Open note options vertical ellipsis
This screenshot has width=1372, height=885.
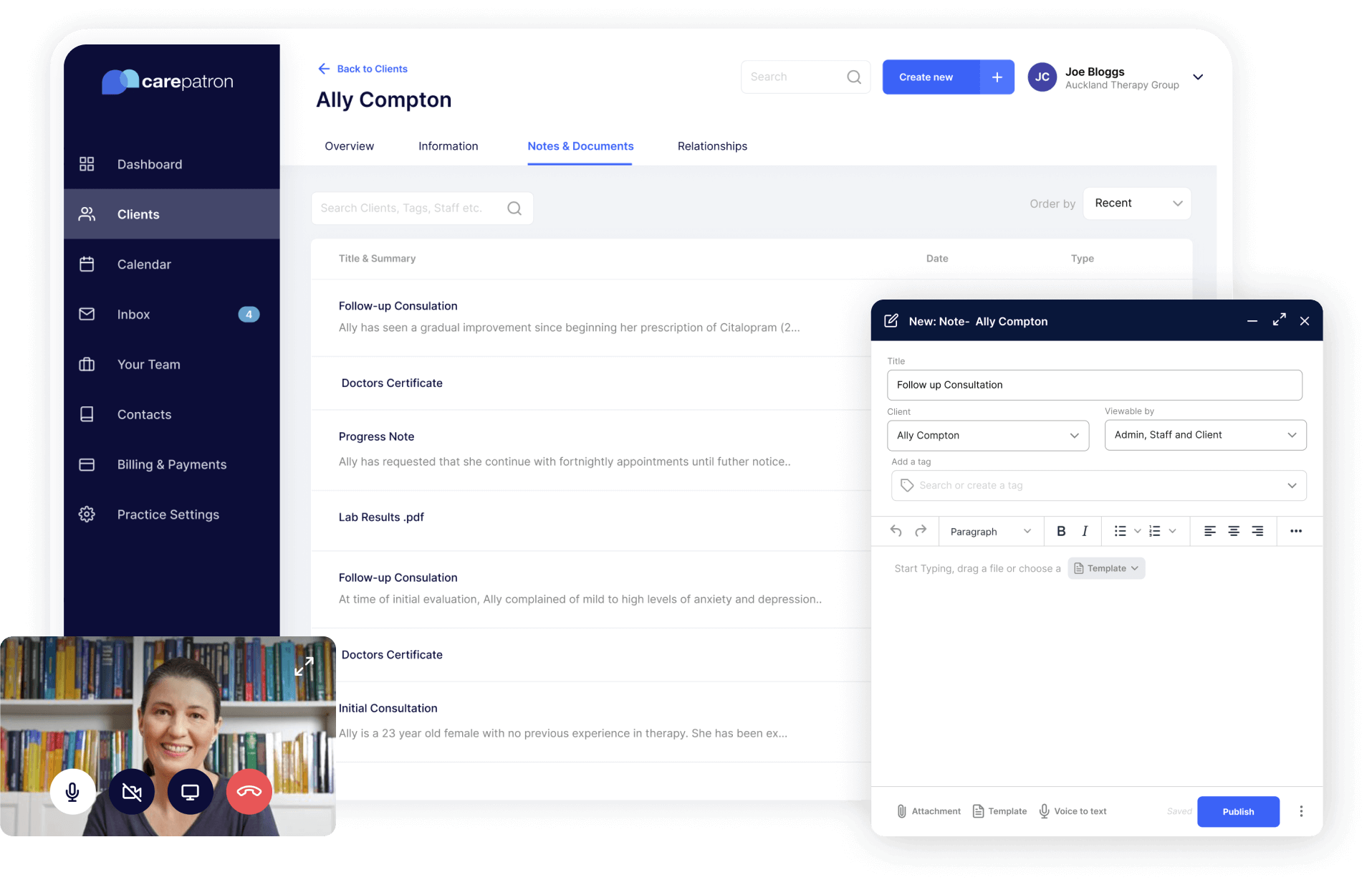[x=1301, y=811]
